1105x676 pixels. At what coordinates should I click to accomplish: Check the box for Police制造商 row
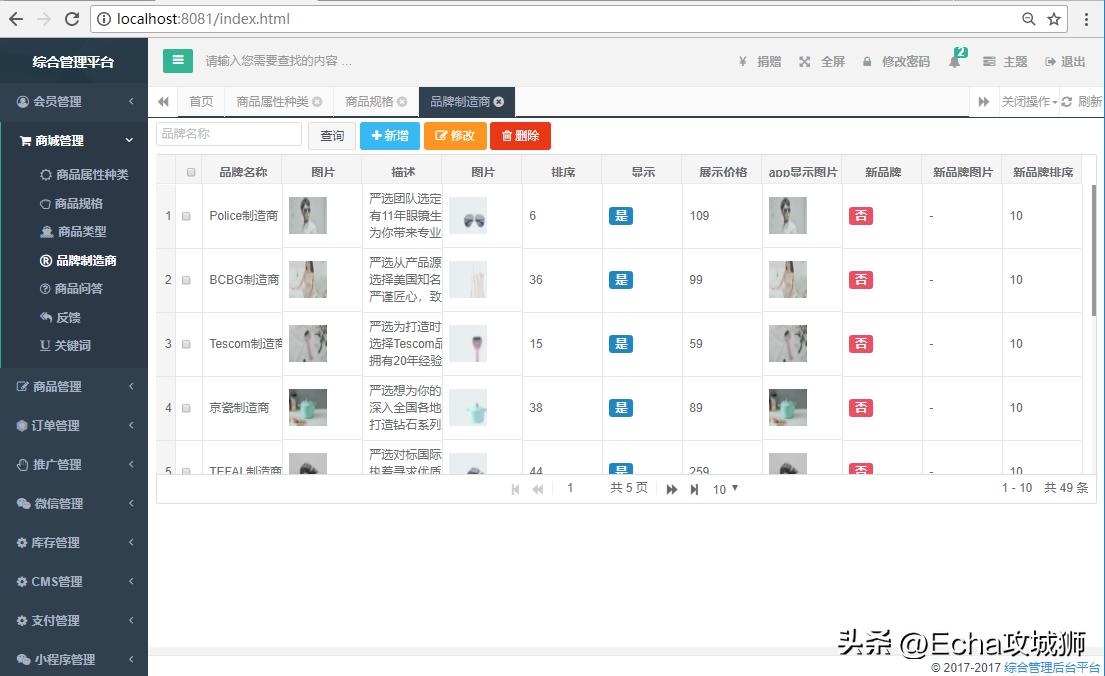click(186, 216)
